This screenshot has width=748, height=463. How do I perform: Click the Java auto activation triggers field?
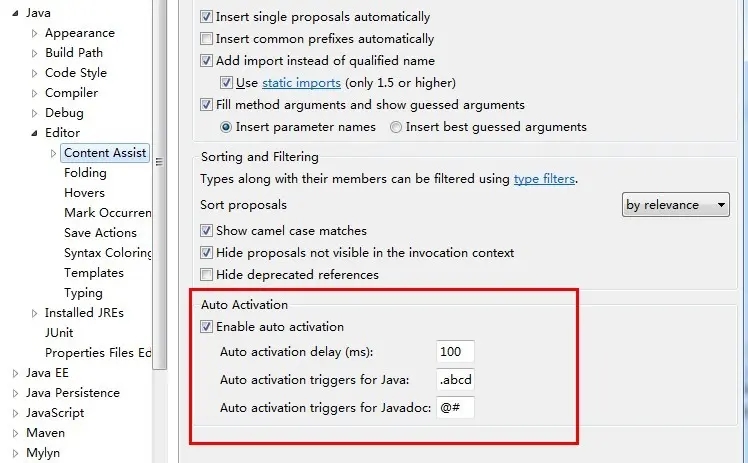pyautogui.click(x=455, y=380)
